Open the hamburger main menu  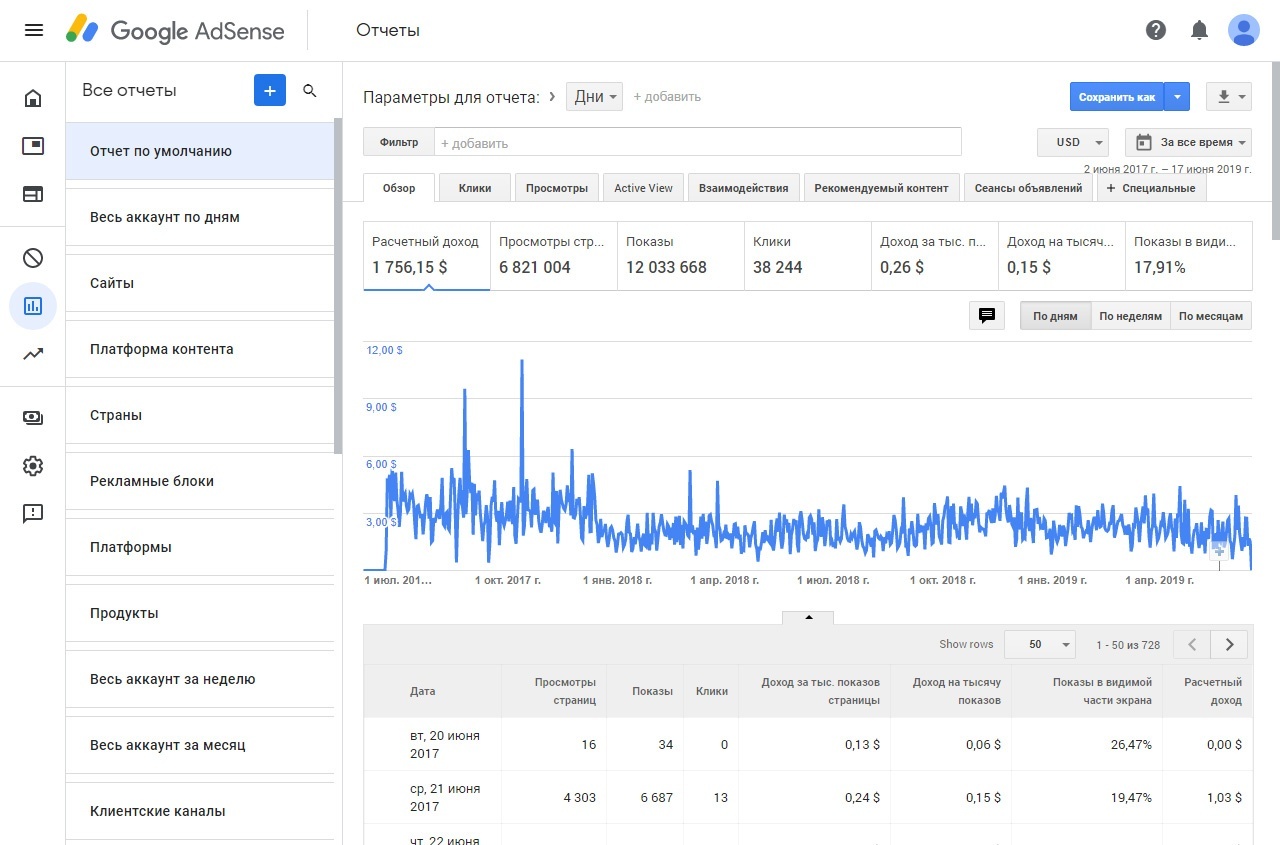[x=33, y=30]
